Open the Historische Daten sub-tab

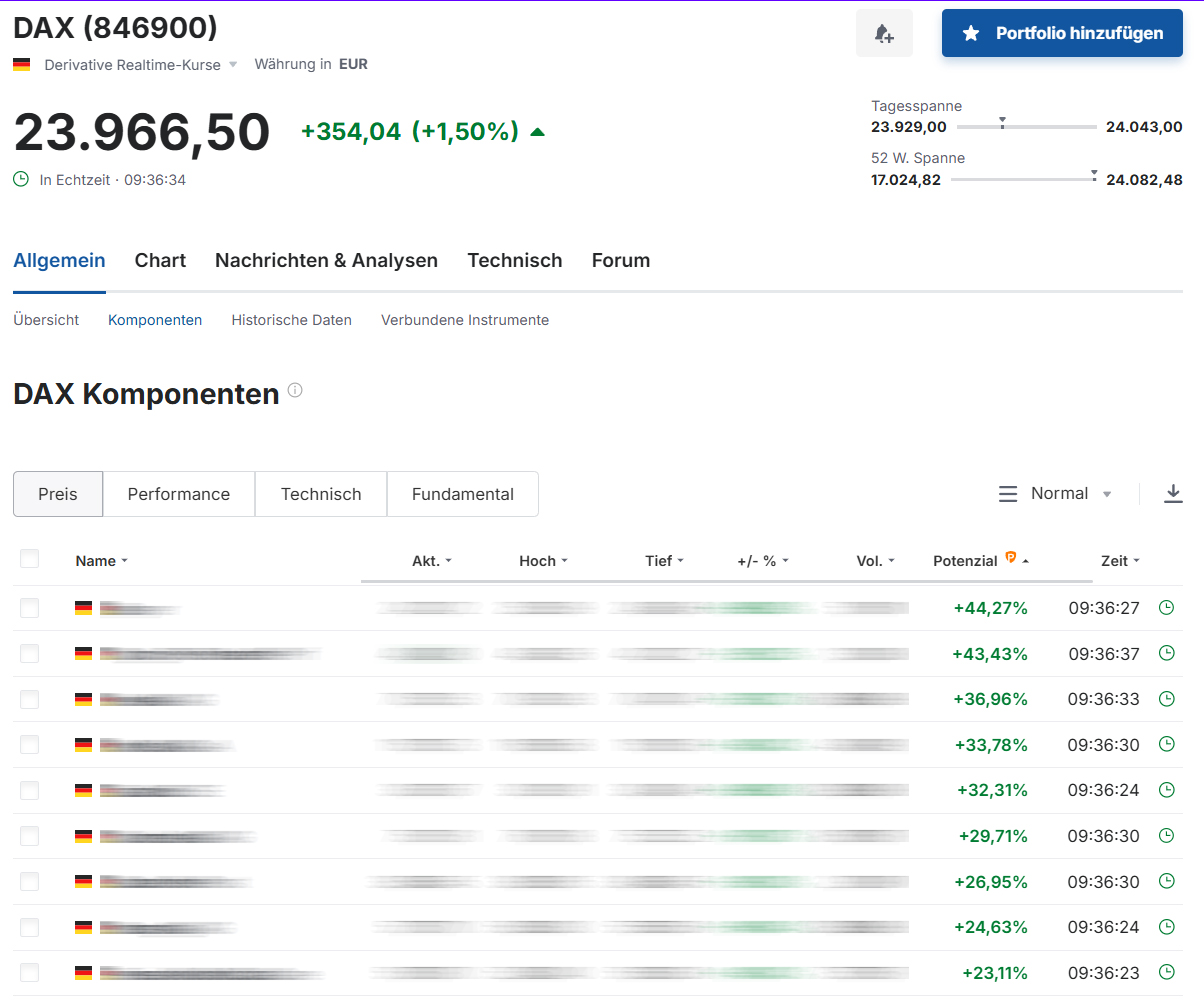tap(292, 320)
